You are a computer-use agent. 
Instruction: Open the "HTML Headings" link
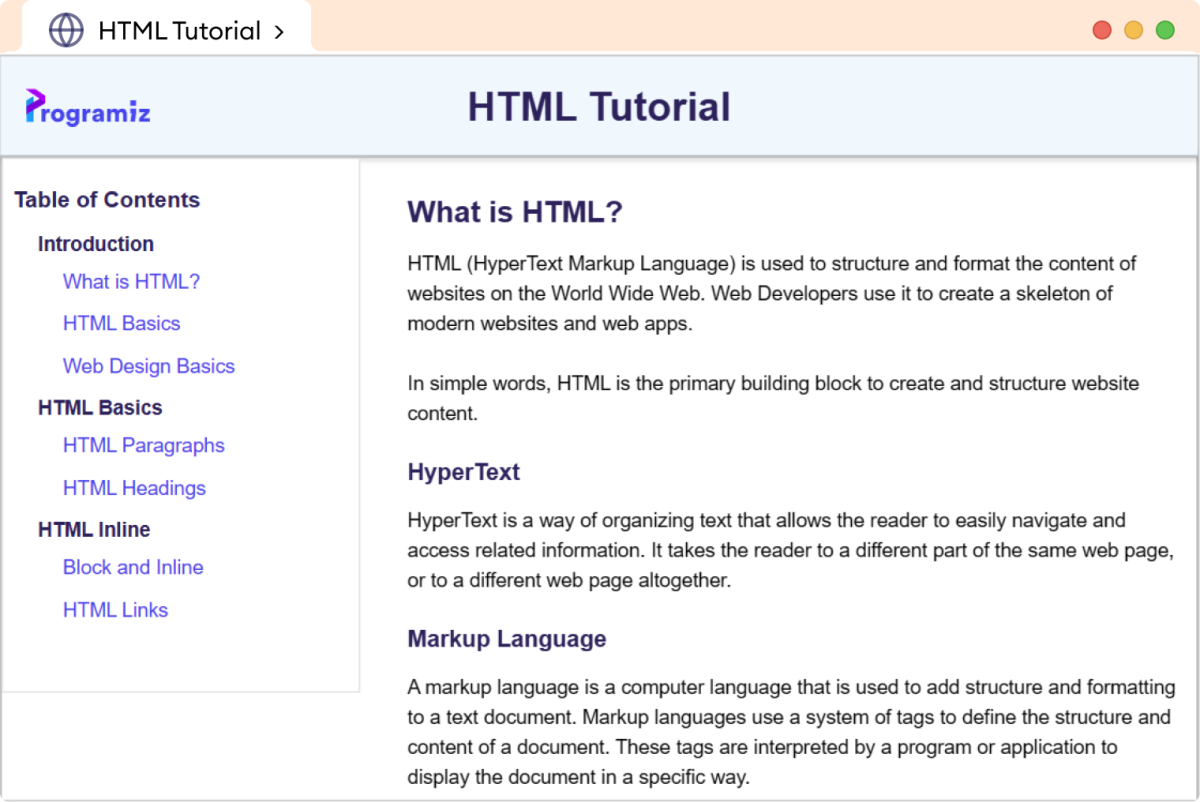coord(134,488)
